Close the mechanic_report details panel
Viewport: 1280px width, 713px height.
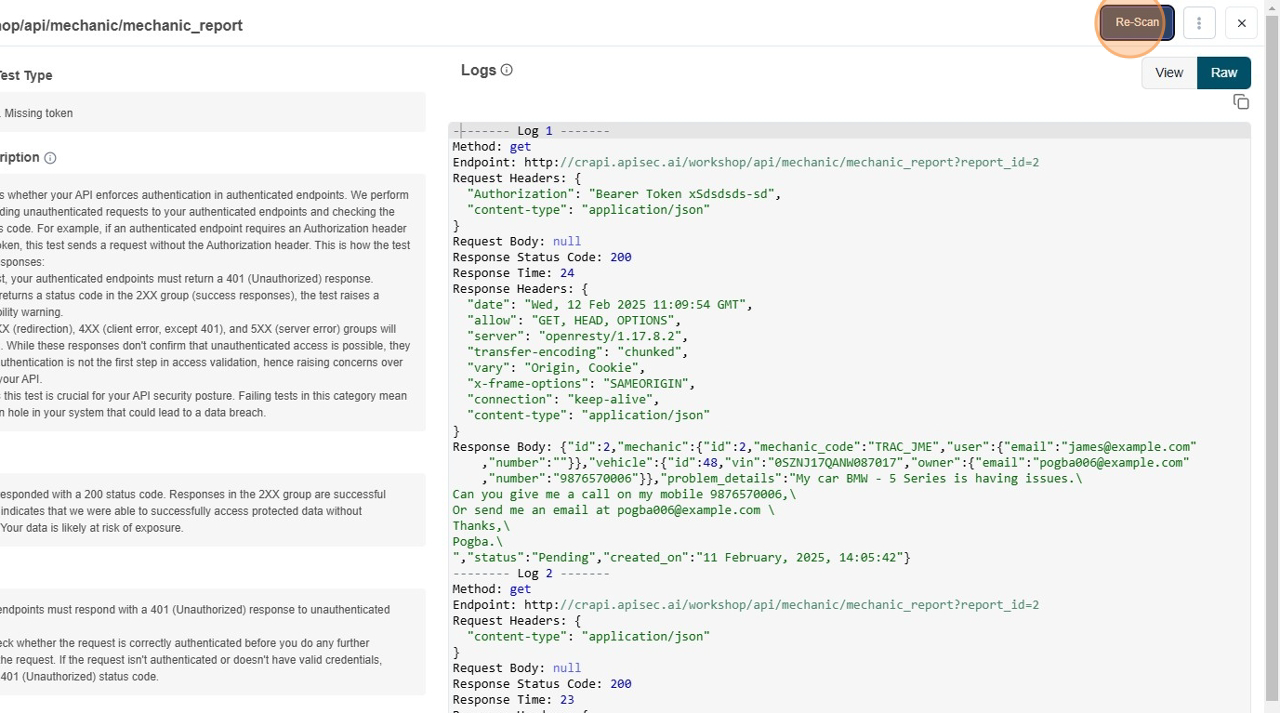click(1241, 23)
